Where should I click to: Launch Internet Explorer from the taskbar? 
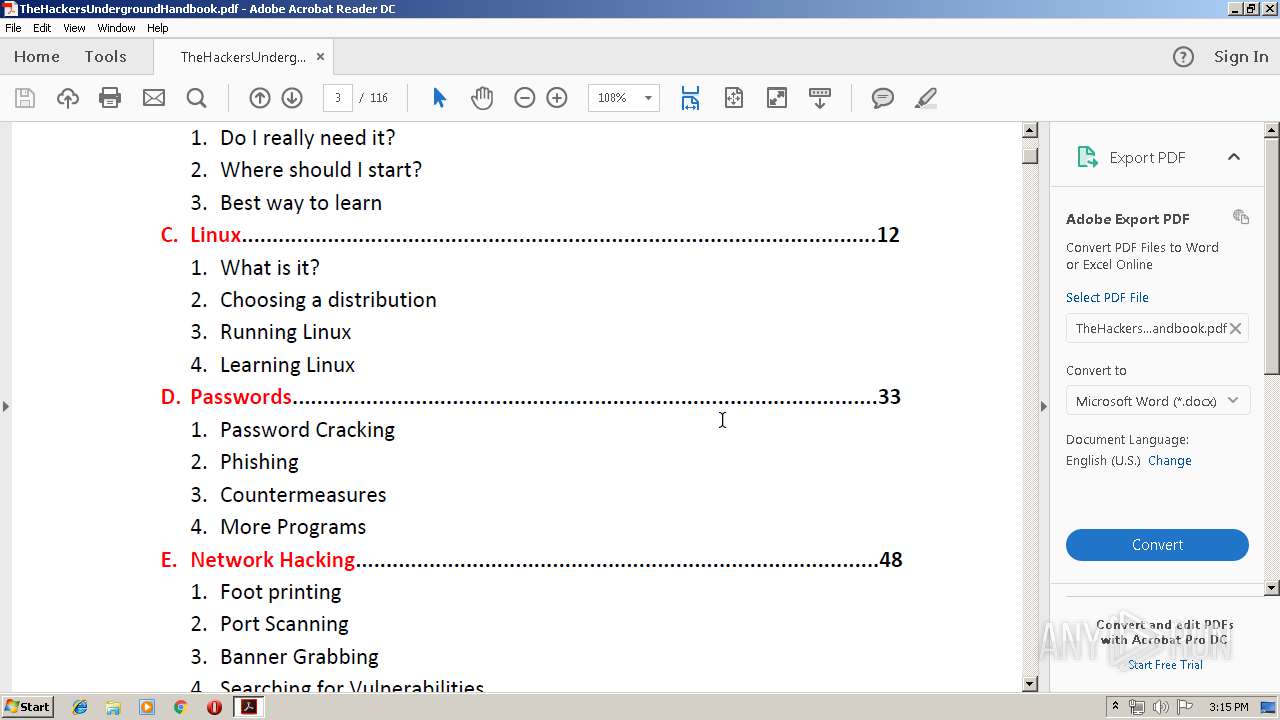80,707
